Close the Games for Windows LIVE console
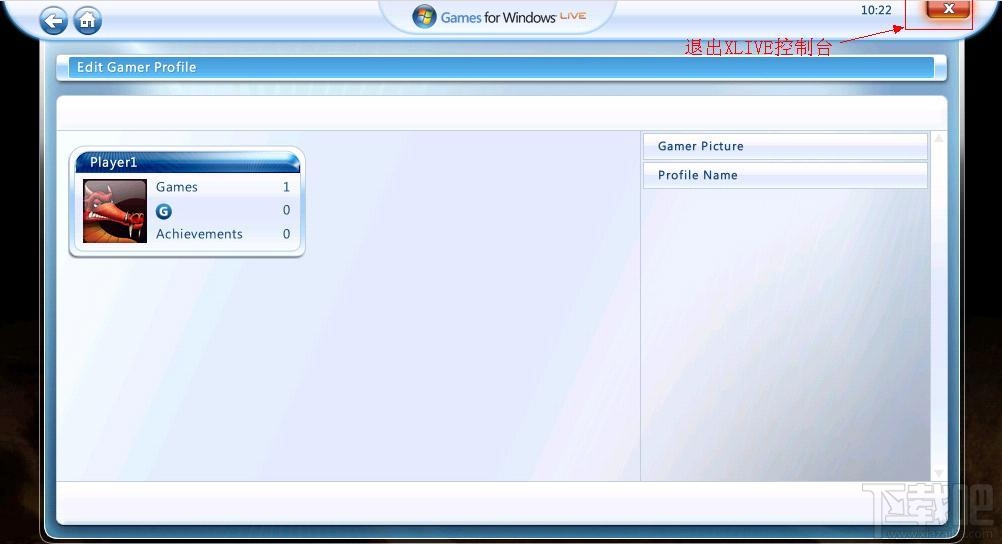The width and height of the screenshot is (1002, 544). (x=948, y=10)
